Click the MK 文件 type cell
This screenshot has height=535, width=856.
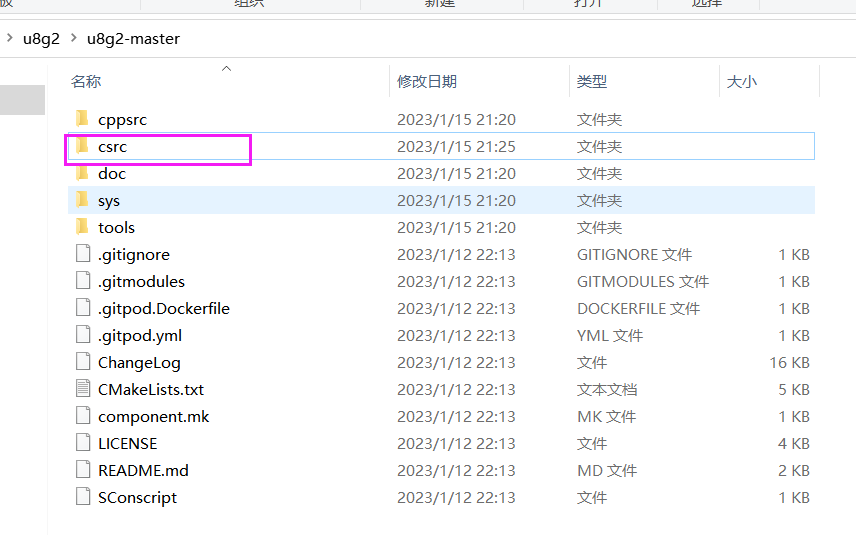click(x=607, y=417)
